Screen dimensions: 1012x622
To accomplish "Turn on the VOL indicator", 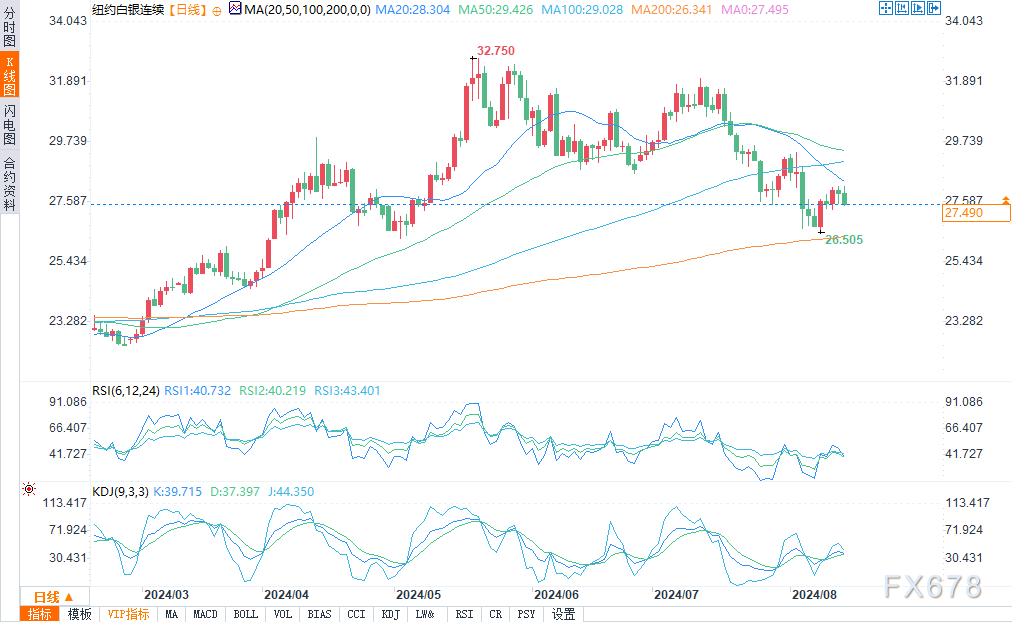I will [283, 614].
